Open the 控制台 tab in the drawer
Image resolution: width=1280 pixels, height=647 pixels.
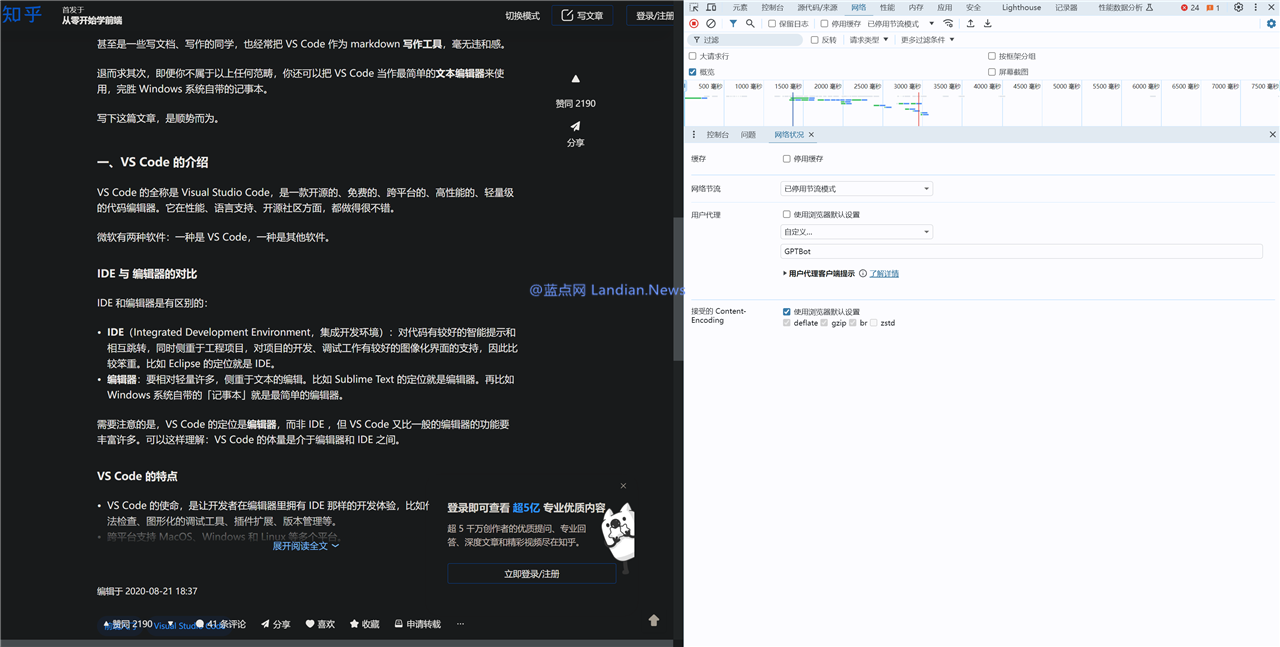pyautogui.click(x=718, y=134)
